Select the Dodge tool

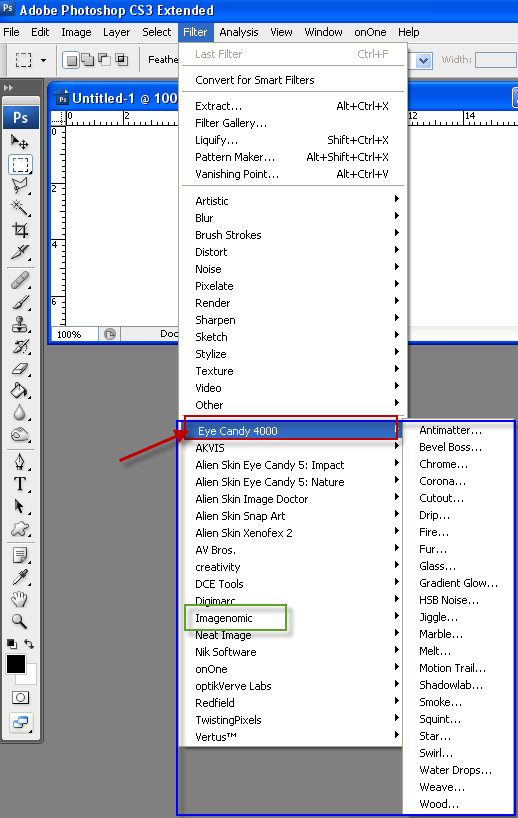tap(20, 435)
